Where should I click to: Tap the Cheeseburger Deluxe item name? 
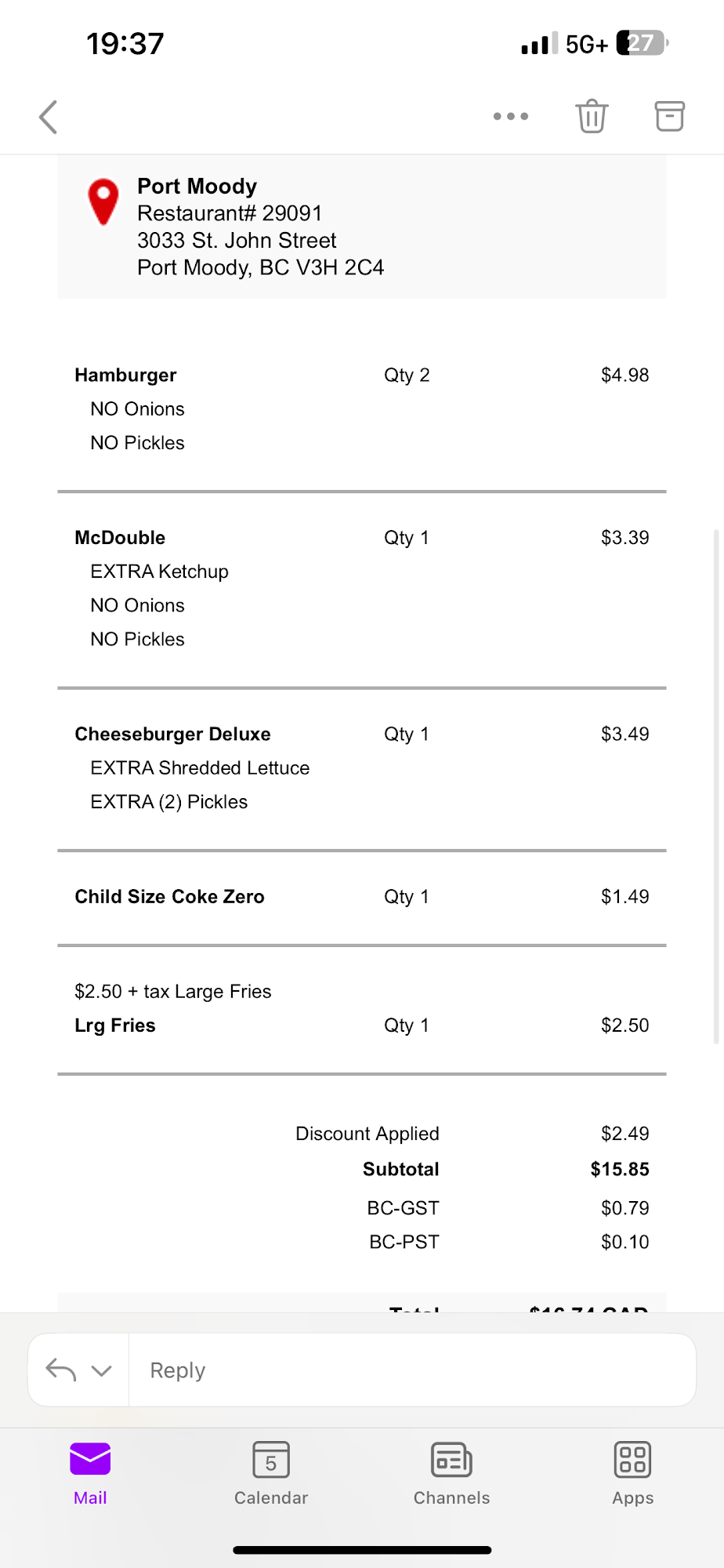click(x=172, y=734)
